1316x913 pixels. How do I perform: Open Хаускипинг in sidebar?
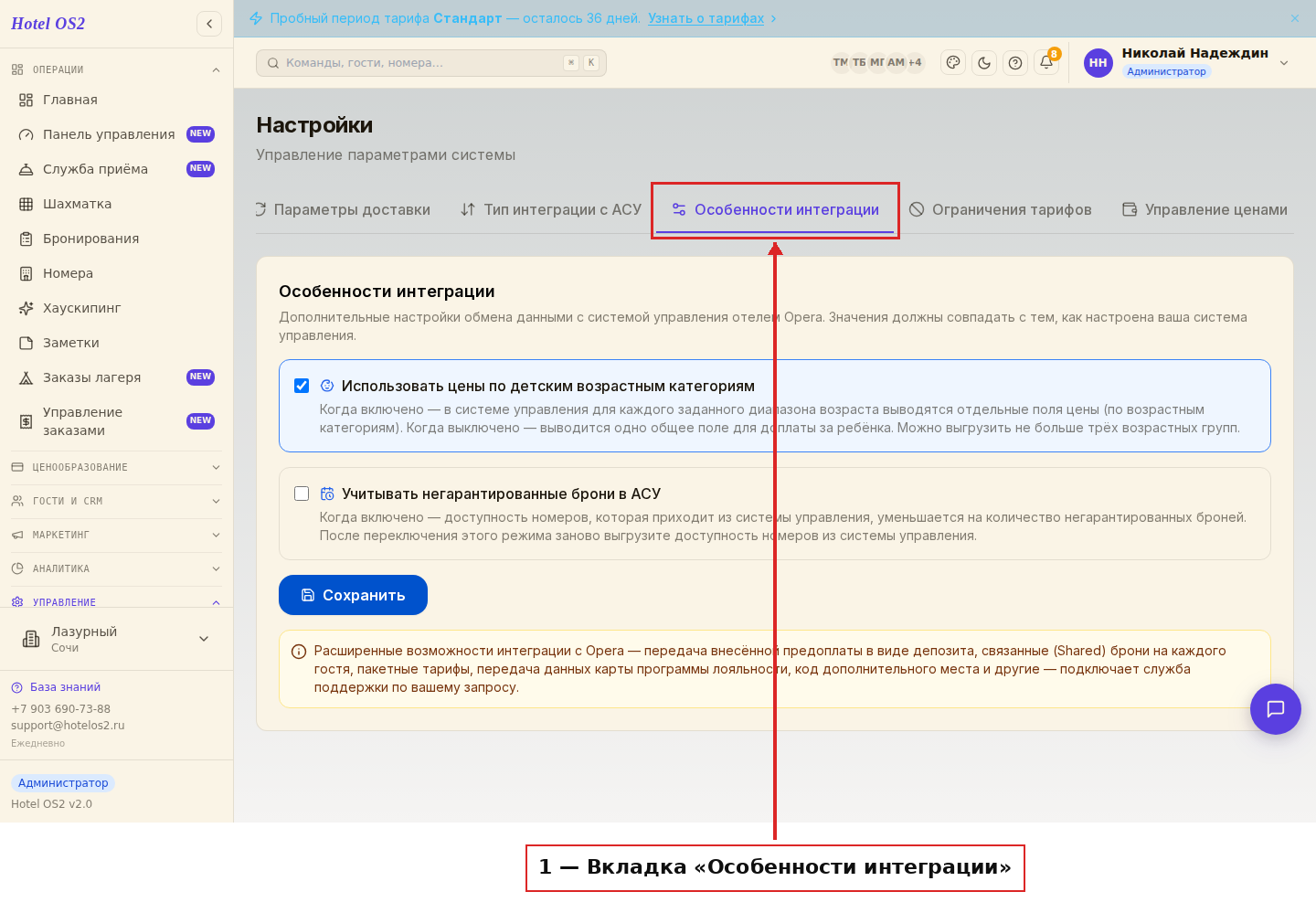(116, 308)
